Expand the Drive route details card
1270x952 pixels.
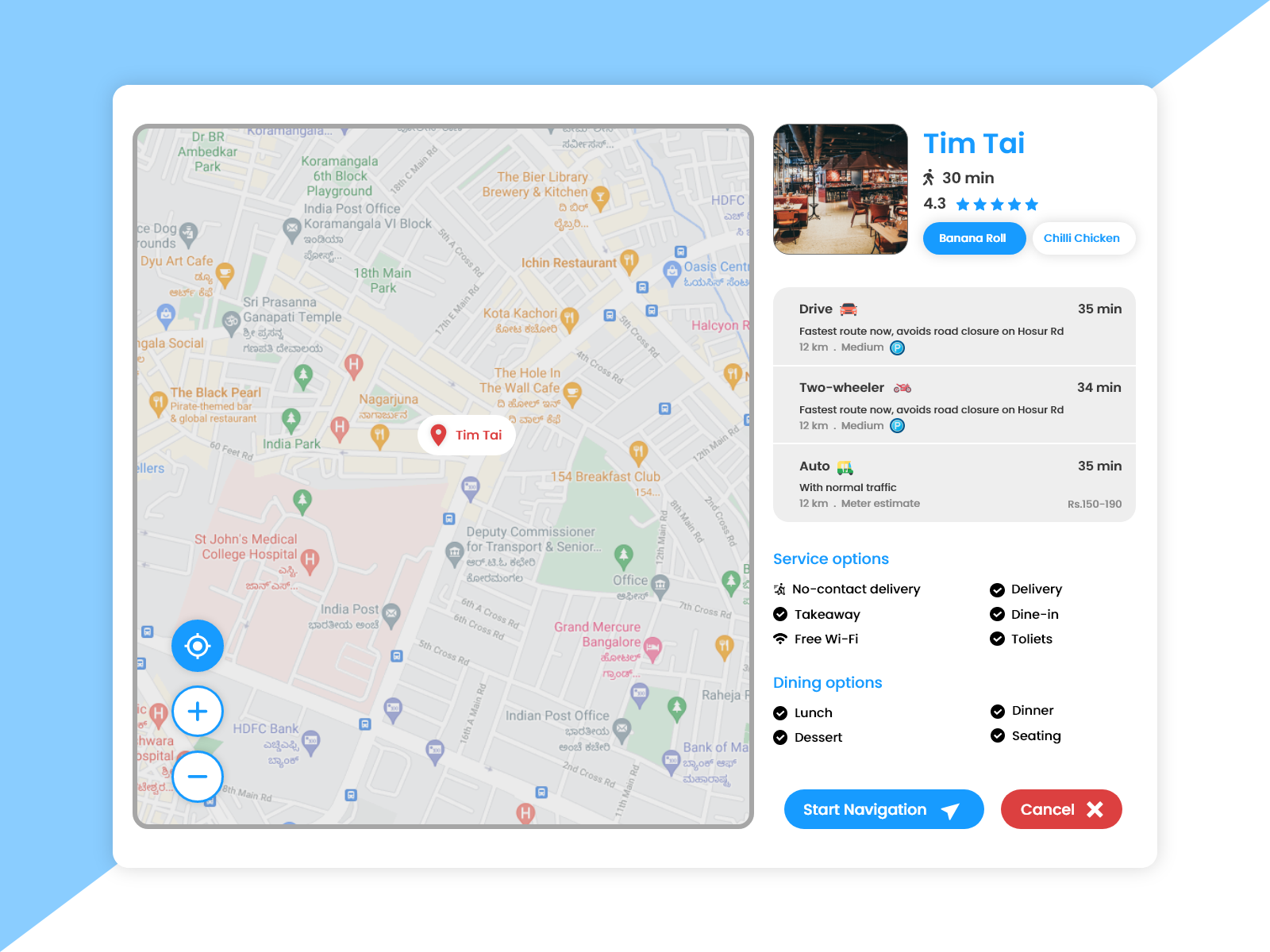point(953,327)
